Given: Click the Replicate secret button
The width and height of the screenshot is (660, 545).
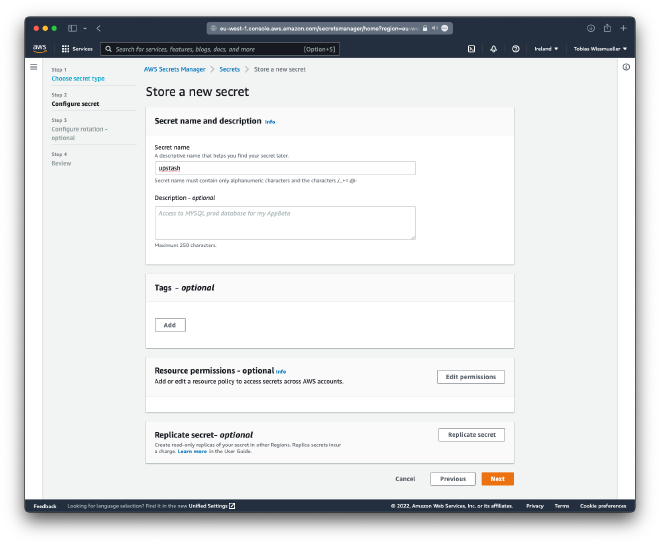Looking at the screenshot, I should pyautogui.click(x=471, y=435).
